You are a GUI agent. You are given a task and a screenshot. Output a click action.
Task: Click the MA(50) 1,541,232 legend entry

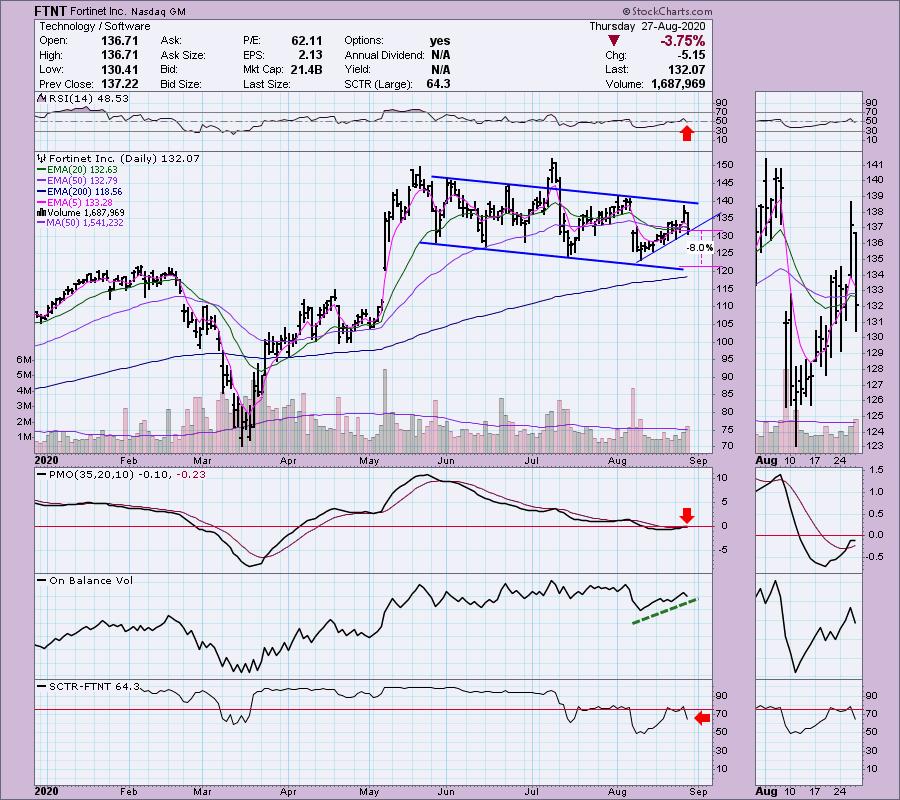coord(80,223)
